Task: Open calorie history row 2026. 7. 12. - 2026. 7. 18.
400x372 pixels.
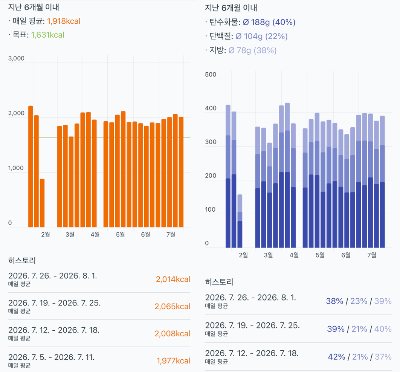Action: (x=99, y=334)
